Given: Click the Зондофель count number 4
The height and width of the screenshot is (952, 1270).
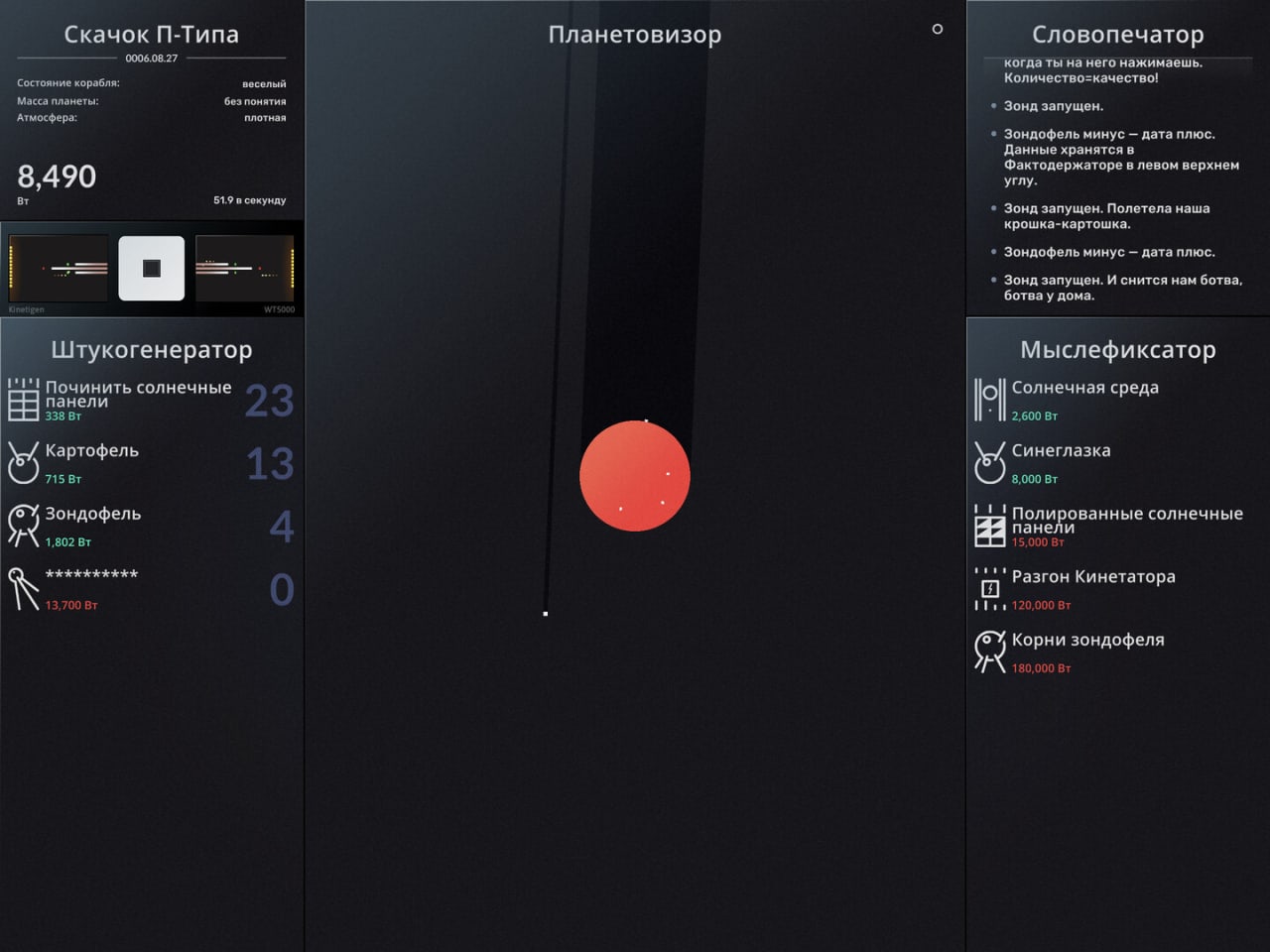Looking at the screenshot, I should pos(282,527).
